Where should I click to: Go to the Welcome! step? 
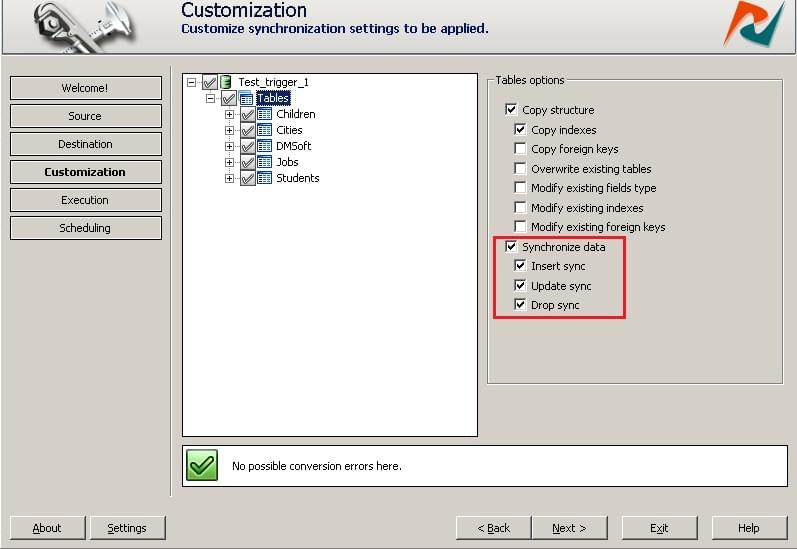tap(85, 88)
